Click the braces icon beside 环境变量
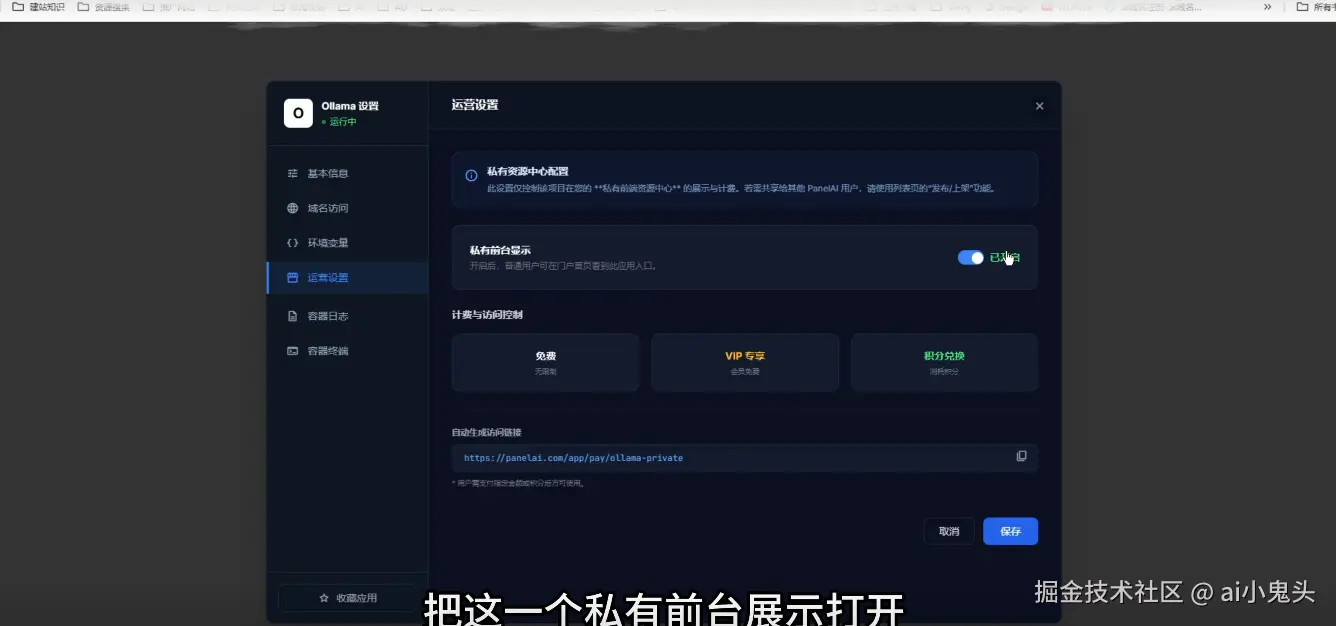1336x626 pixels. [293, 243]
